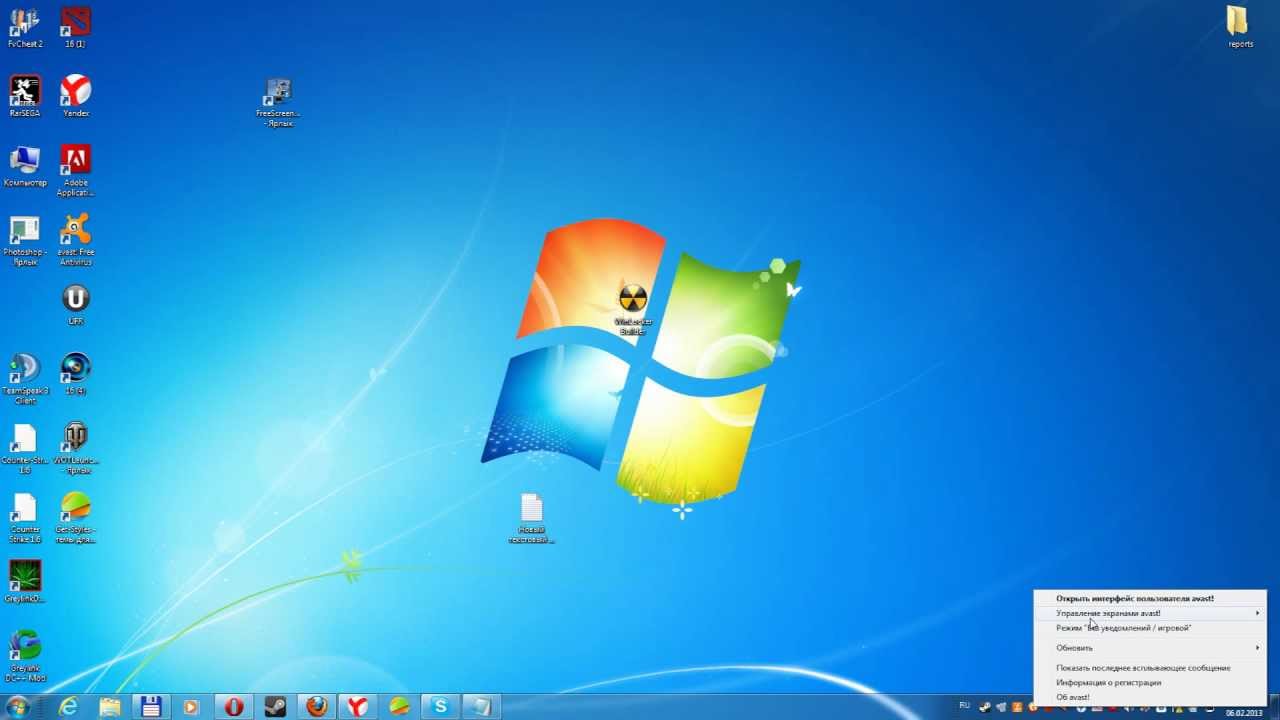Launch the GreylinkD... green leaf icon
1280x720 pixels.
point(25,581)
